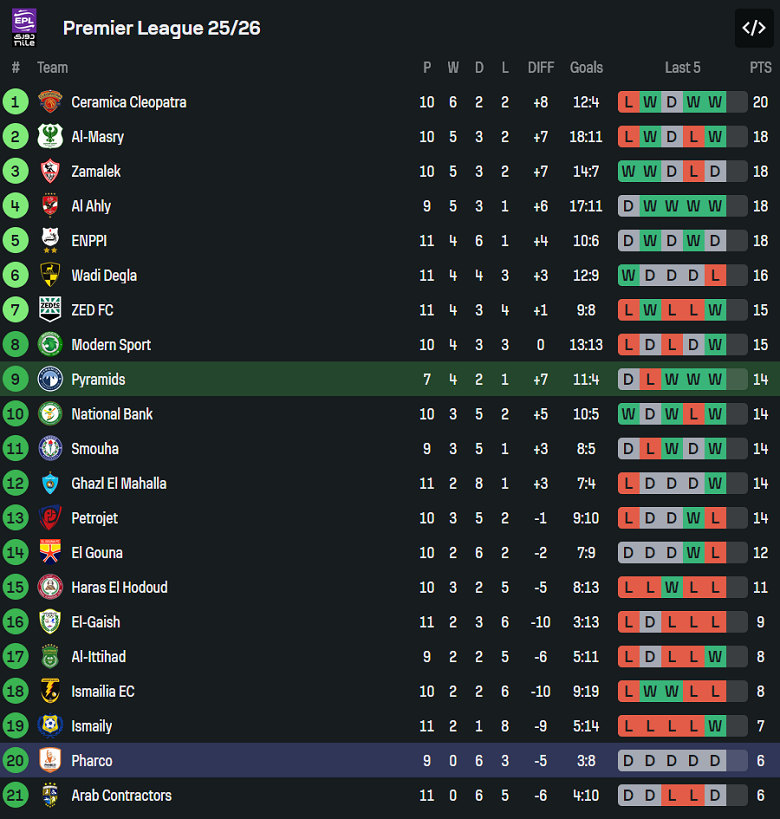Click the Goals column header
This screenshot has width=780, height=819.
pyautogui.click(x=586, y=68)
